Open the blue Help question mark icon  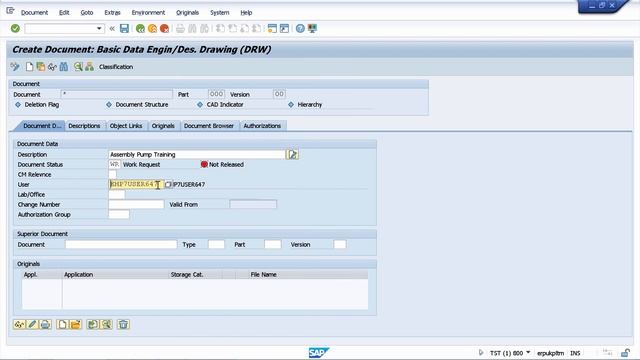tap(300, 28)
